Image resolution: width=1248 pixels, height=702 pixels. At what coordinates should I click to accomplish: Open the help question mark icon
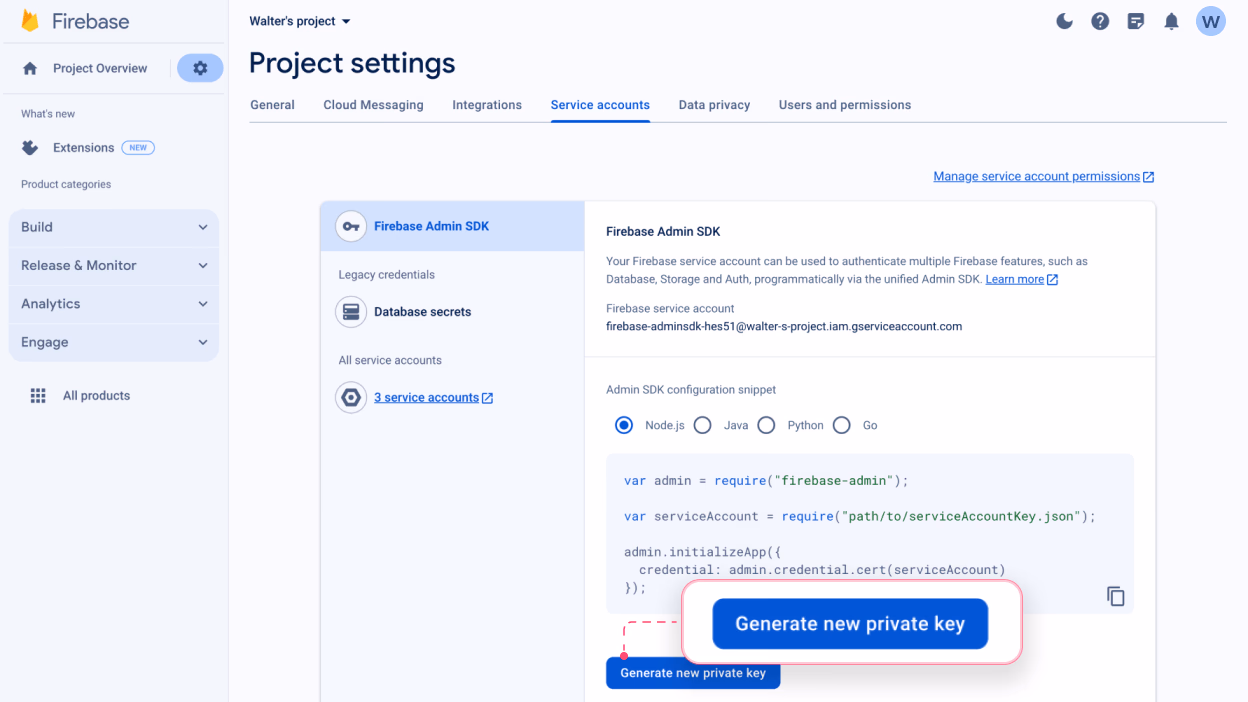click(1100, 21)
